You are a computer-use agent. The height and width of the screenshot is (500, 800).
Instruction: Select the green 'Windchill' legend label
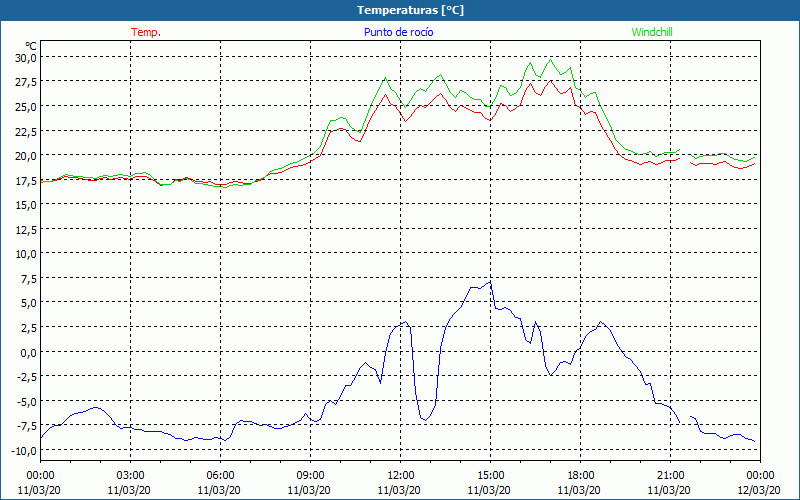[x=652, y=32]
